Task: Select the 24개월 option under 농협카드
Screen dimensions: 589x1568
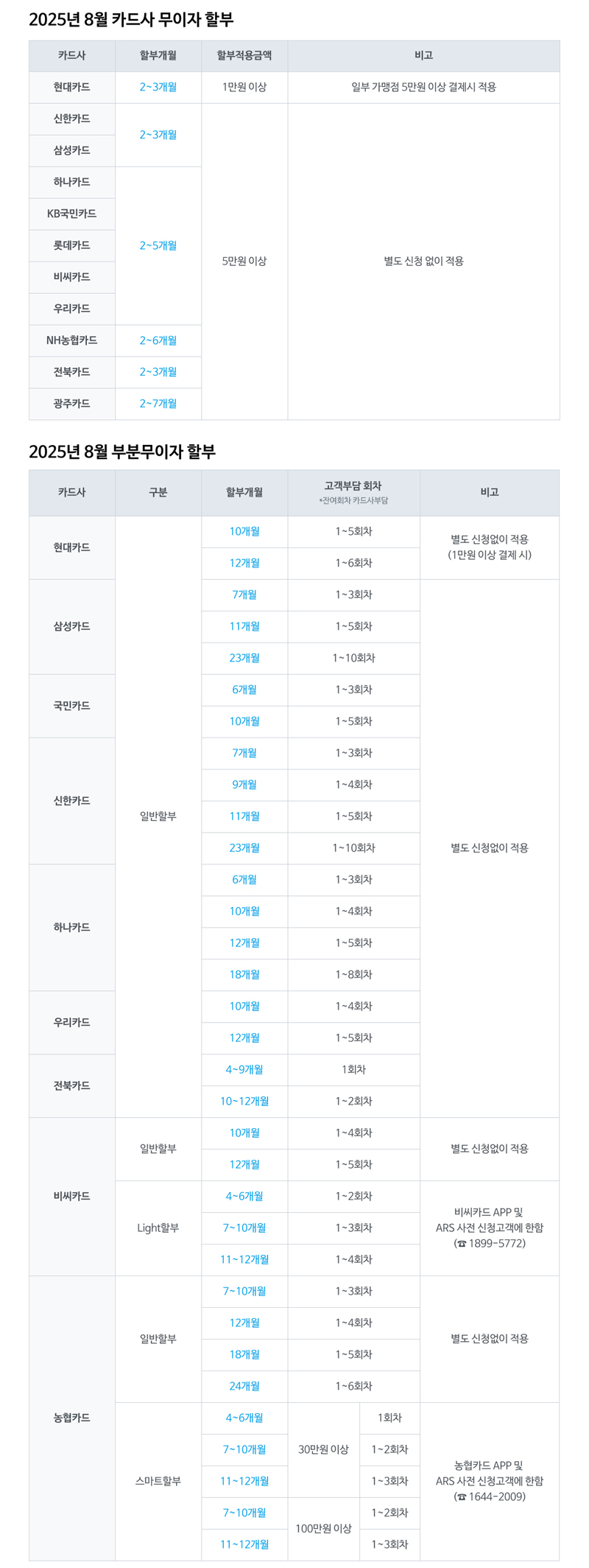Action: point(244,1387)
